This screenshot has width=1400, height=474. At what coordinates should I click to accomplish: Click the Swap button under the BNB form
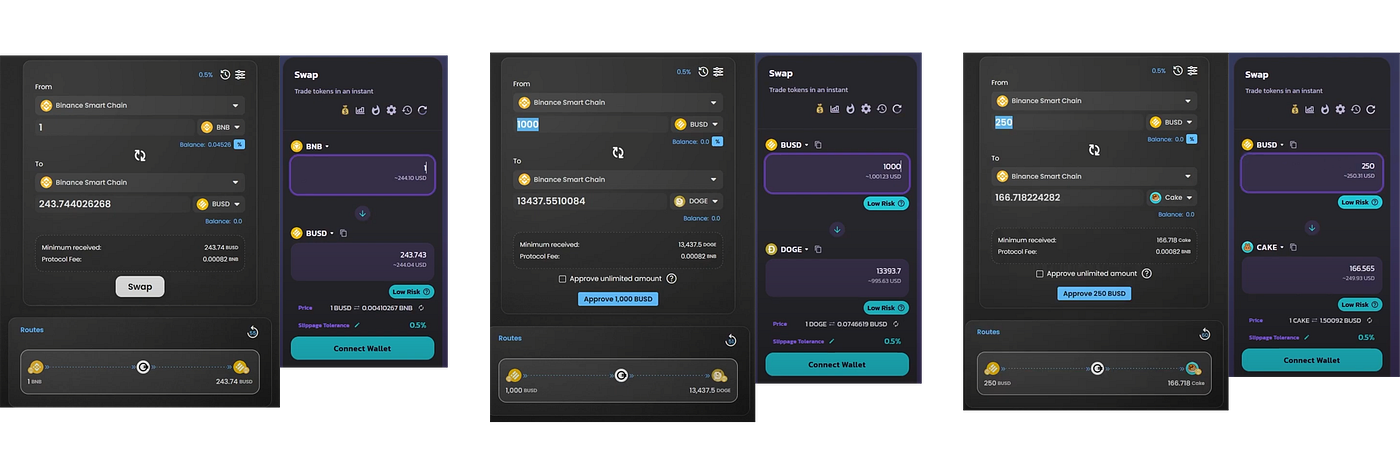click(140, 286)
